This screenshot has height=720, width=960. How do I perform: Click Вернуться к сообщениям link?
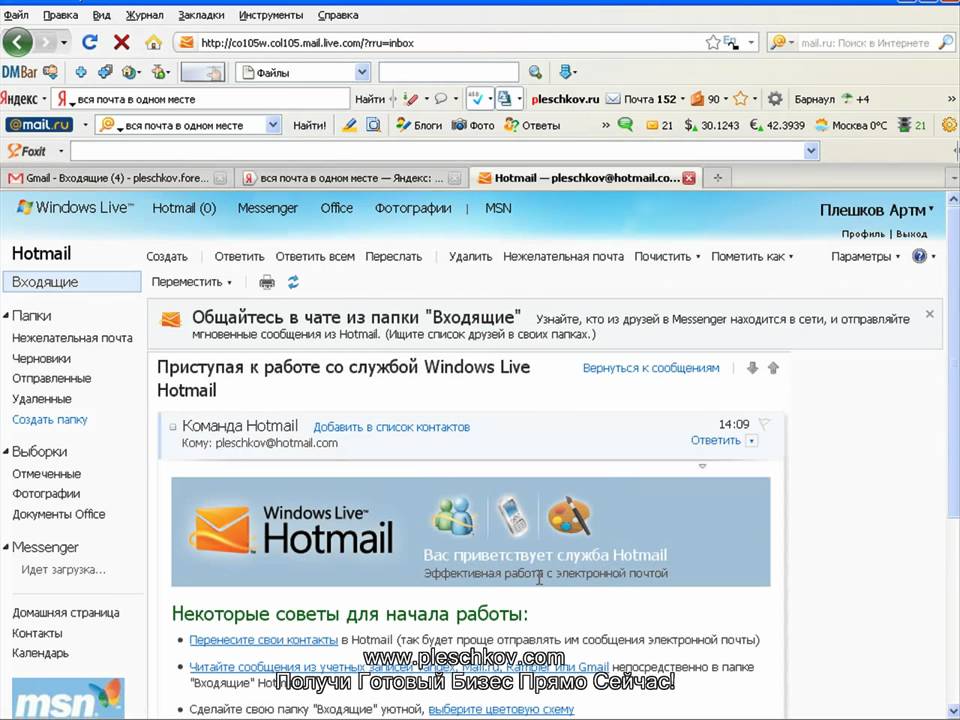coord(651,368)
